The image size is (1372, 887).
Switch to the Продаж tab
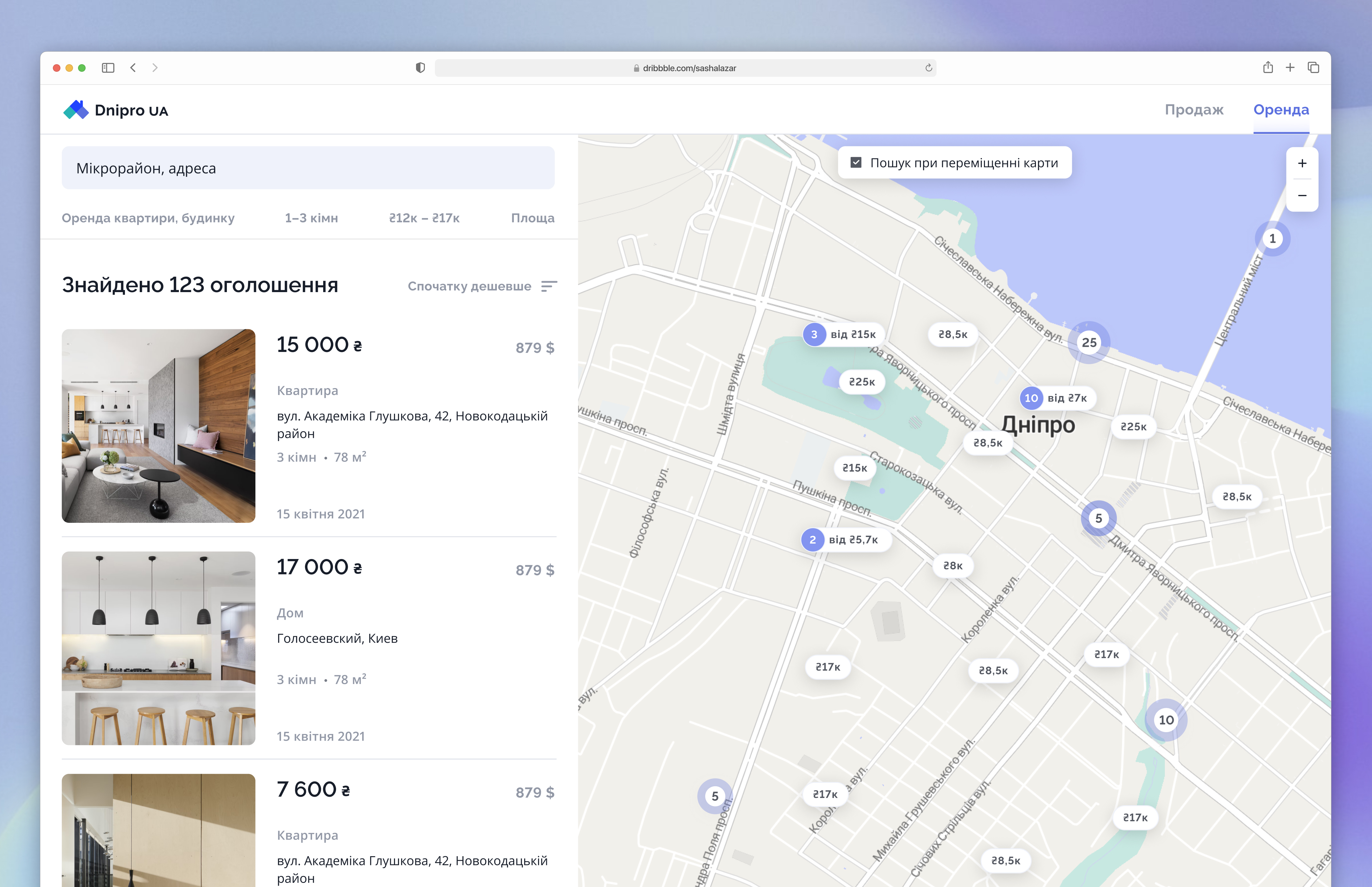point(1194,110)
